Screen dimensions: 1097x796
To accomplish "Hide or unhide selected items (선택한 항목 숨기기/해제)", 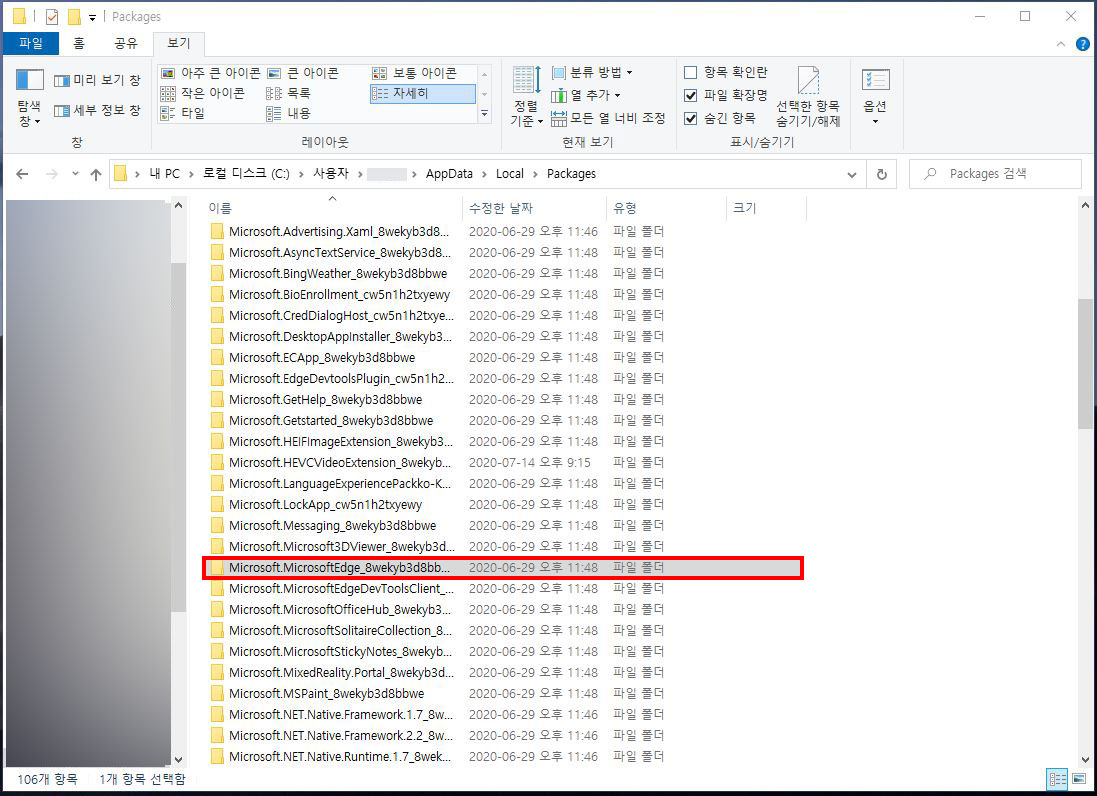I will pos(808,97).
